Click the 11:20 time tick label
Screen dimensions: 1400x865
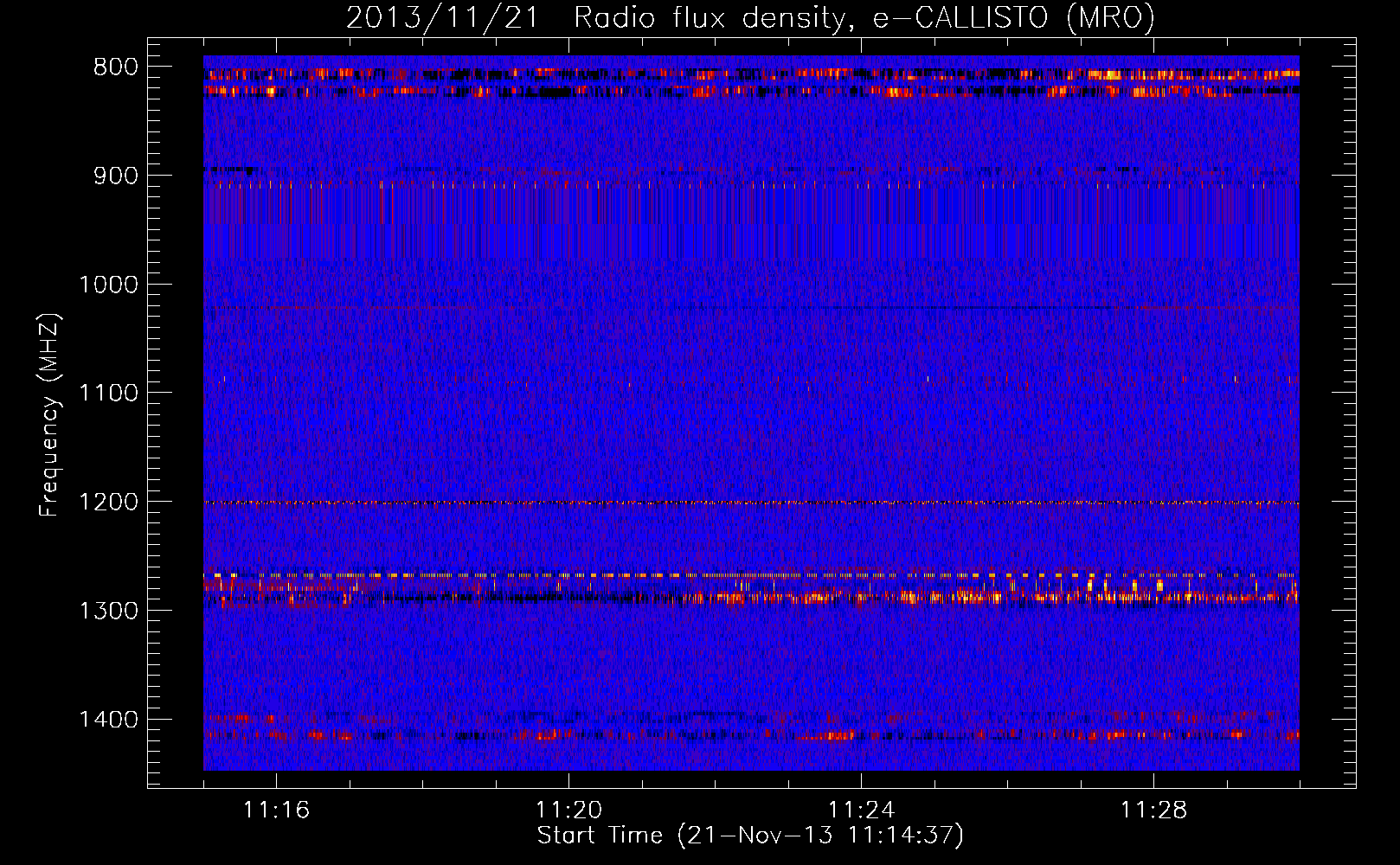[x=568, y=811]
